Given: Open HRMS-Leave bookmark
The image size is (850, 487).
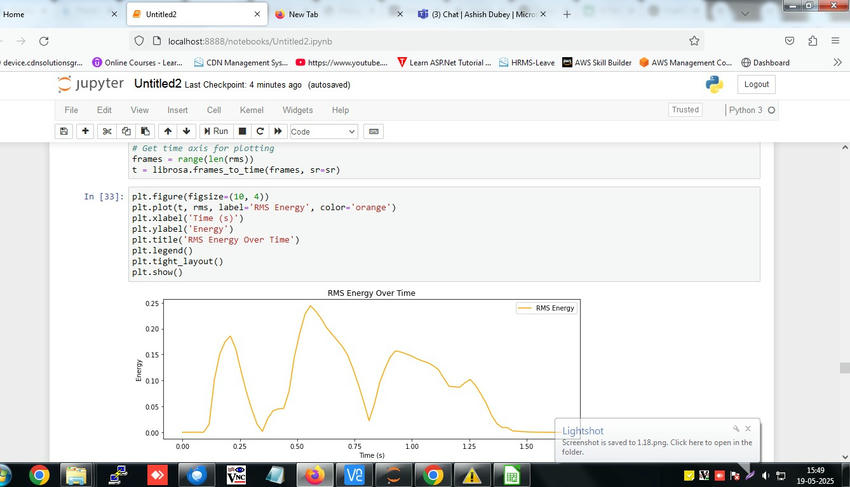Looking at the screenshot, I should pos(527,62).
